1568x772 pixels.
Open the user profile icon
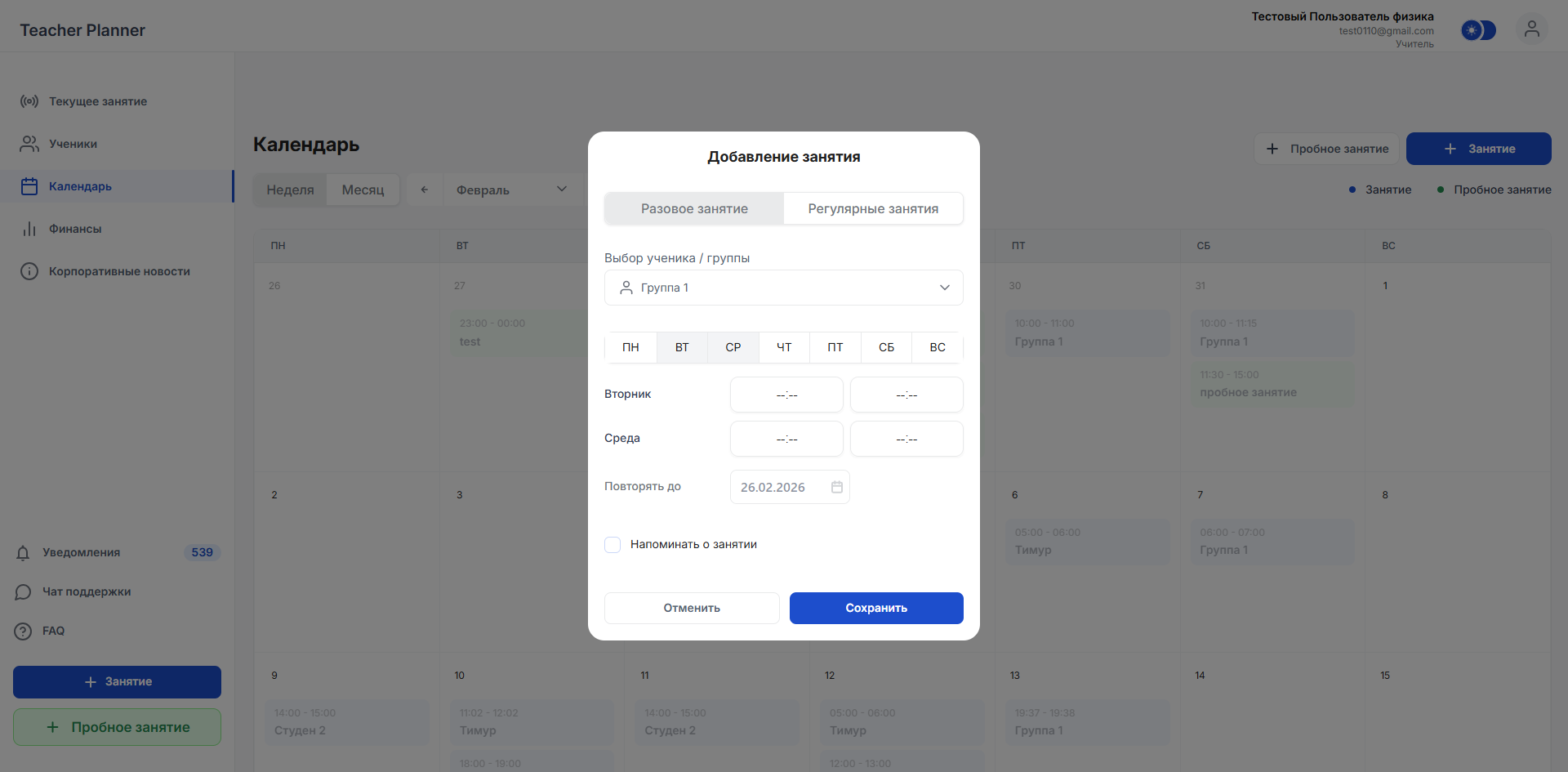(x=1532, y=29)
